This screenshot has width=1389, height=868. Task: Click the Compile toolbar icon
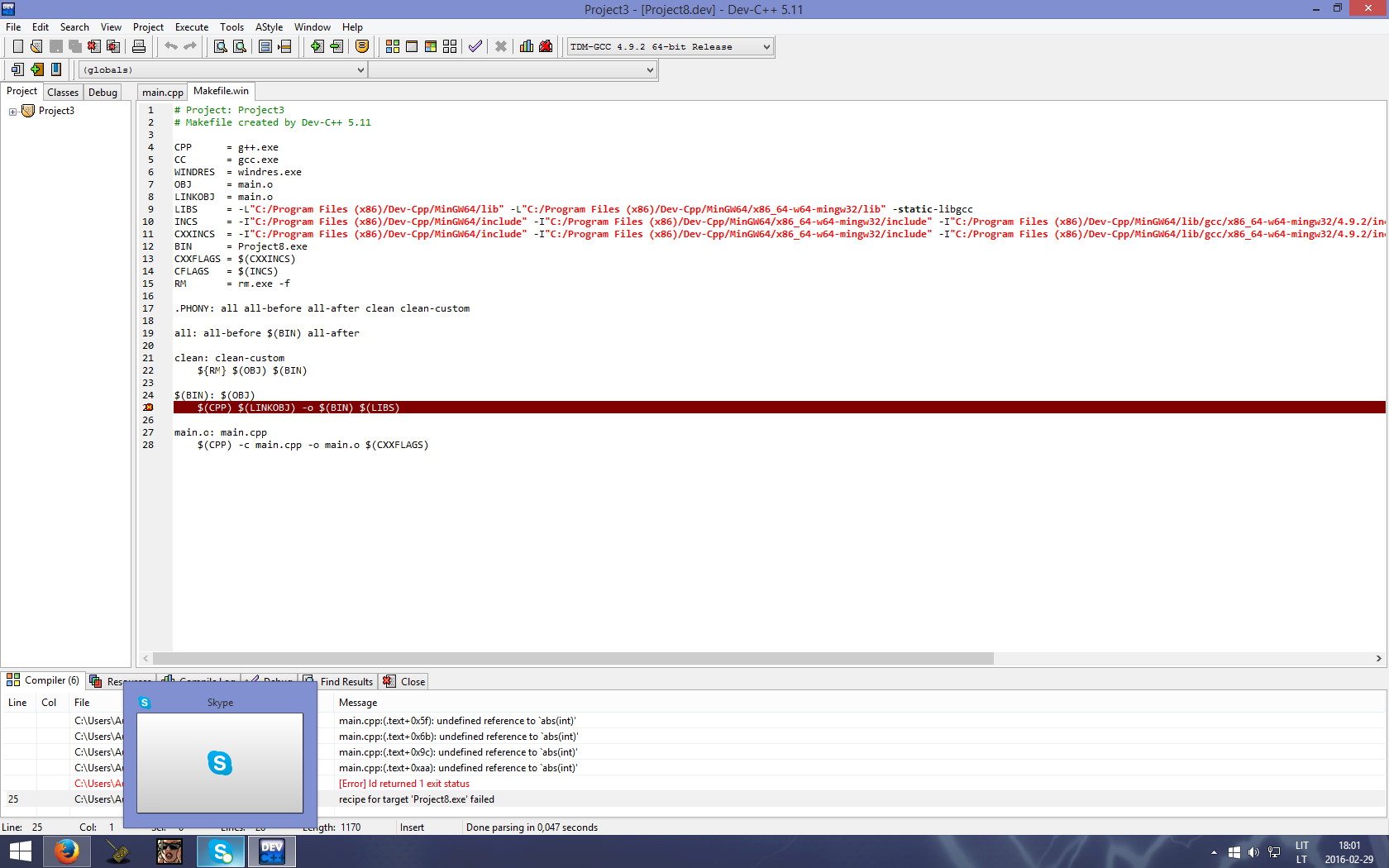click(x=393, y=46)
